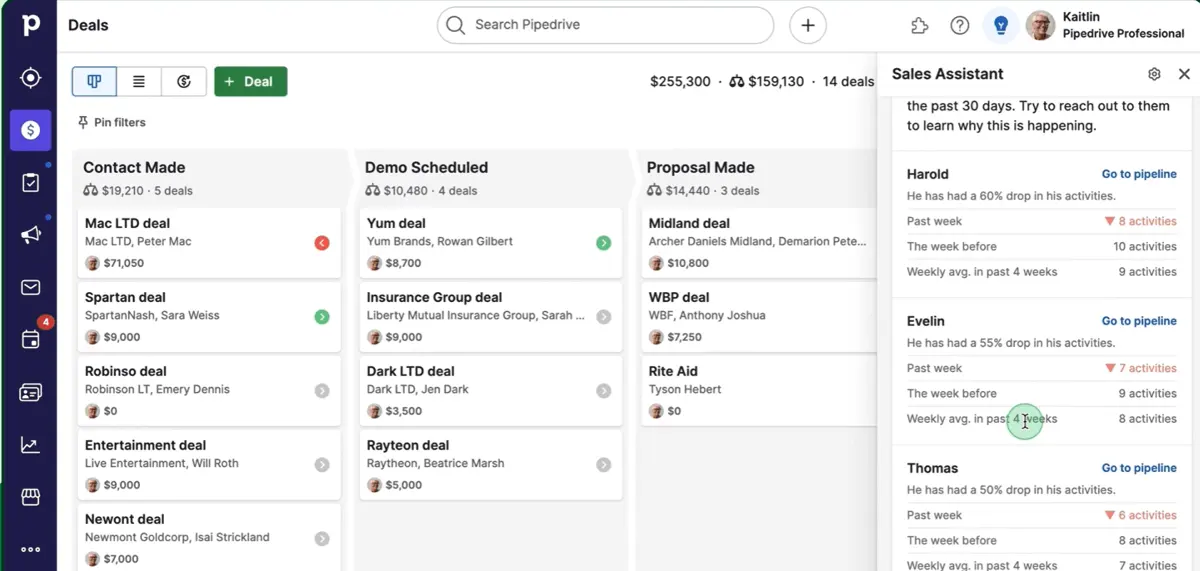Open More three-dots menu in sidebar
This screenshot has width=1200, height=571.
pos(30,549)
